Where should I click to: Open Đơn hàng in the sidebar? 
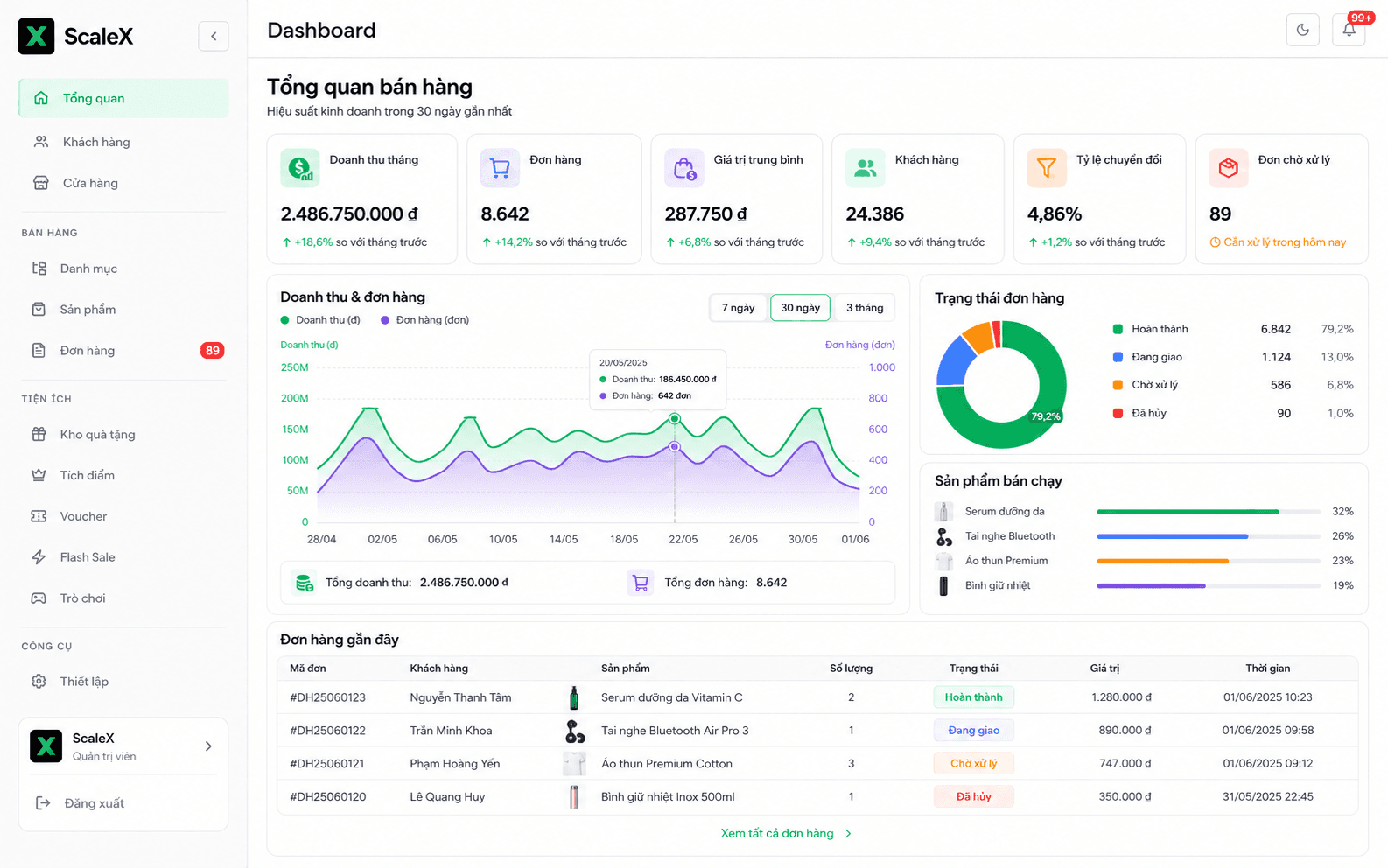point(123,351)
